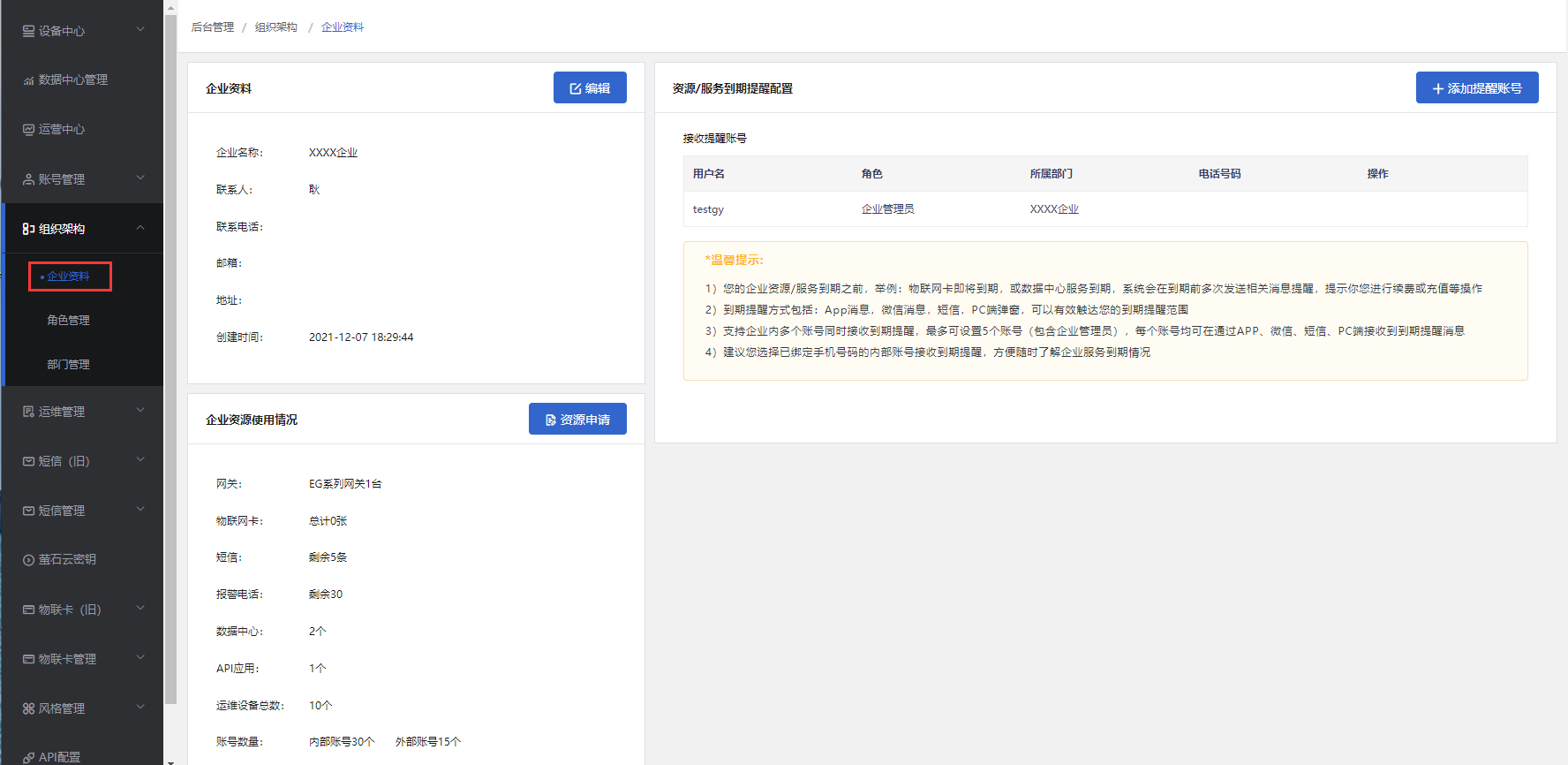Click the 风格管理 sidebar icon
This screenshot has width=1568, height=765.
pyautogui.click(x=28, y=708)
